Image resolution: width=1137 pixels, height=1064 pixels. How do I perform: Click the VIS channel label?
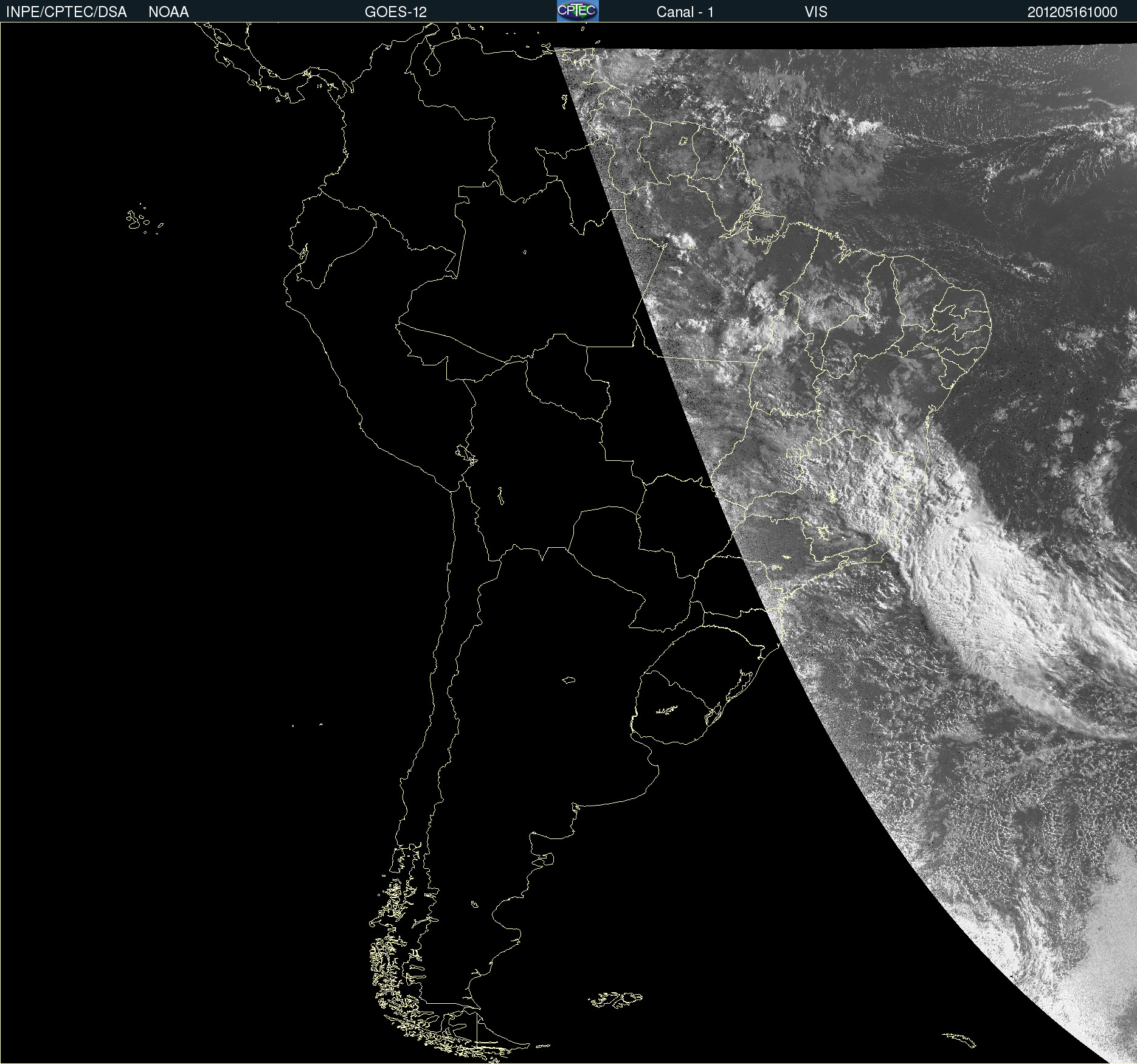pyautogui.click(x=816, y=12)
